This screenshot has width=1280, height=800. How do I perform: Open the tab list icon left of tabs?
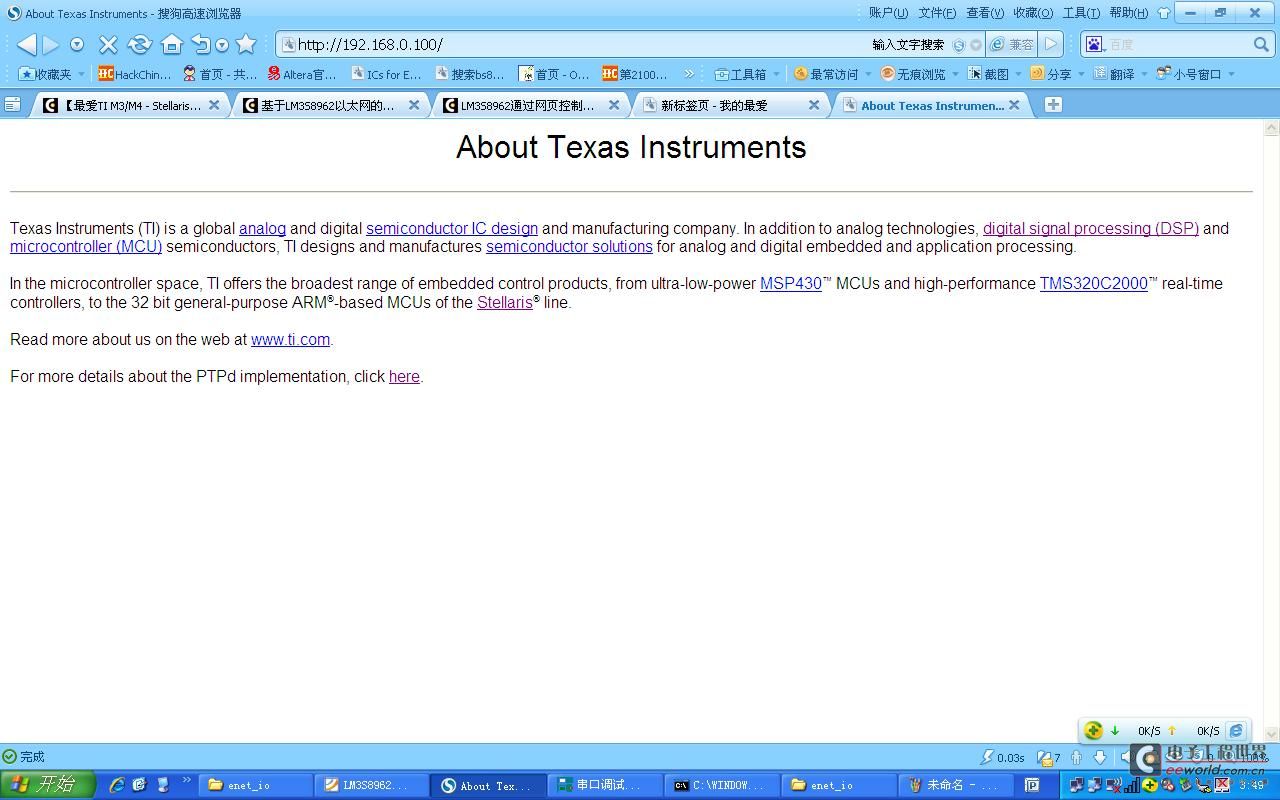12,104
